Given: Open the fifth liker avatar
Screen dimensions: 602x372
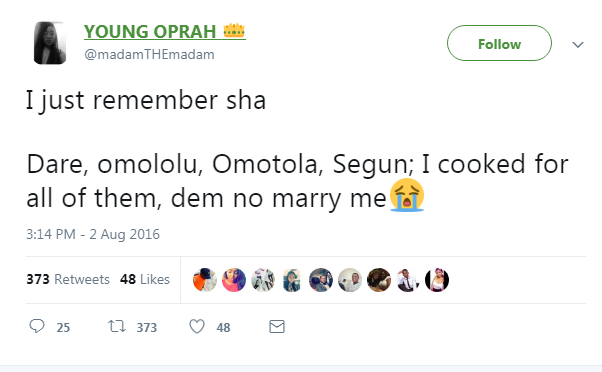Looking at the screenshot, I should coord(321,280).
